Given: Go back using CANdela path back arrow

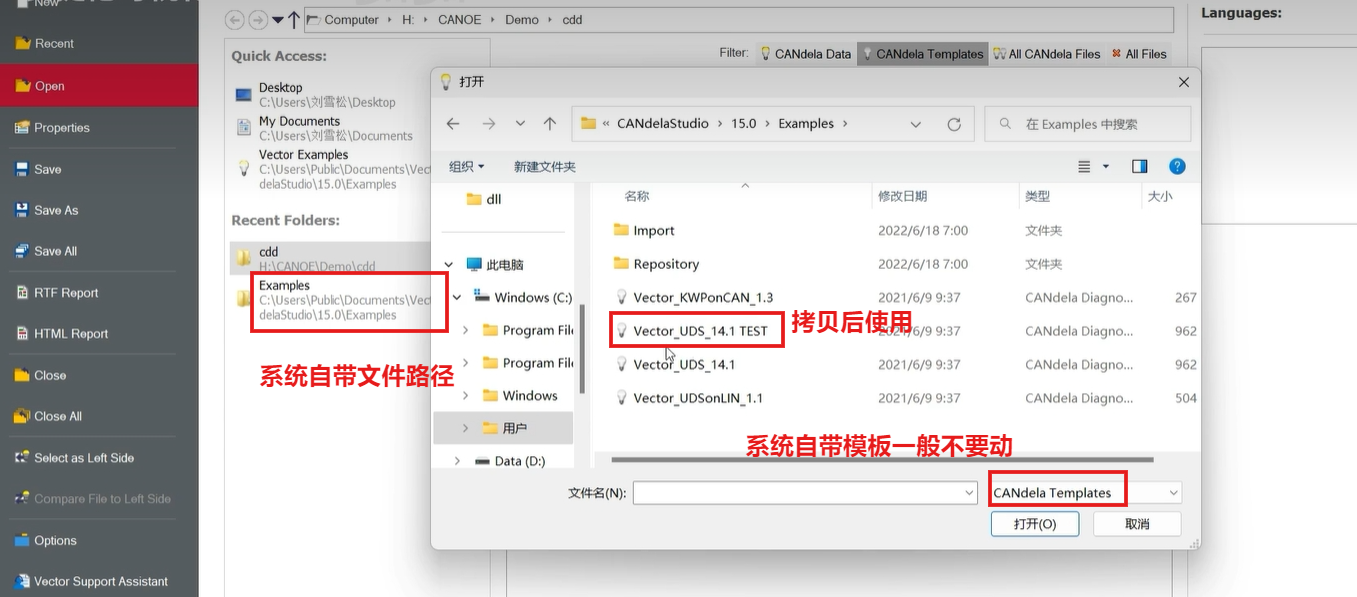Looking at the screenshot, I should pyautogui.click(x=235, y=20).
